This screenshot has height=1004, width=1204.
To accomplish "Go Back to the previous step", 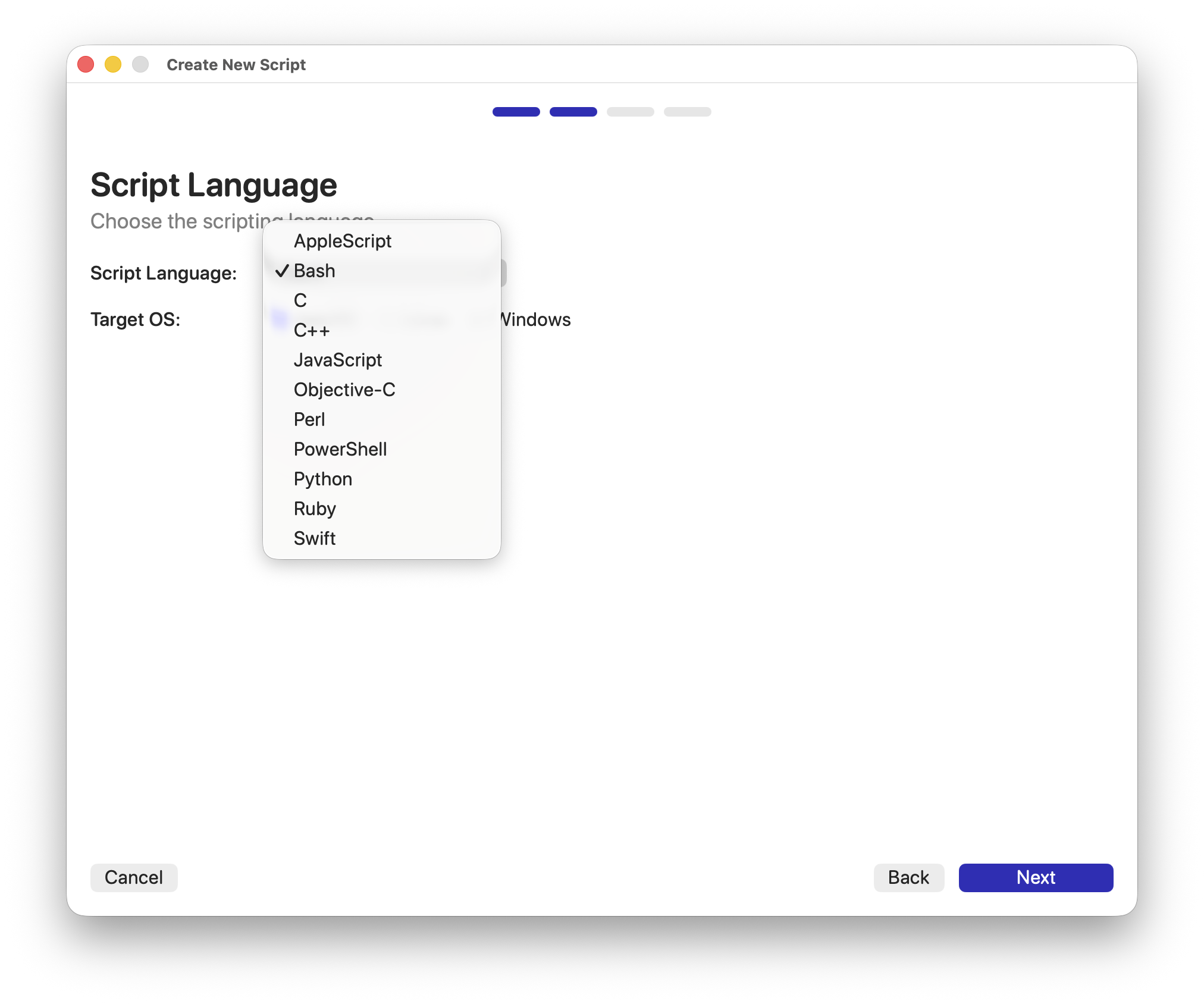I will point(908,877).
